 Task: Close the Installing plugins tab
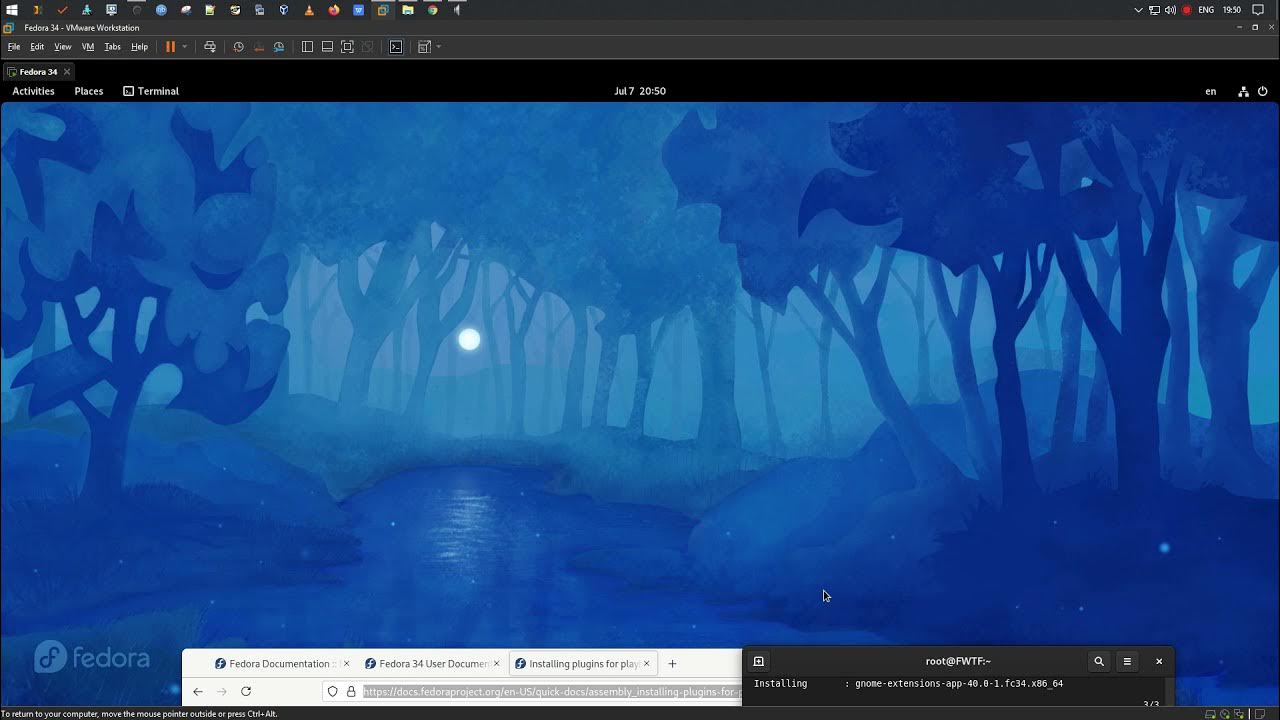click(x=647, y=664)
